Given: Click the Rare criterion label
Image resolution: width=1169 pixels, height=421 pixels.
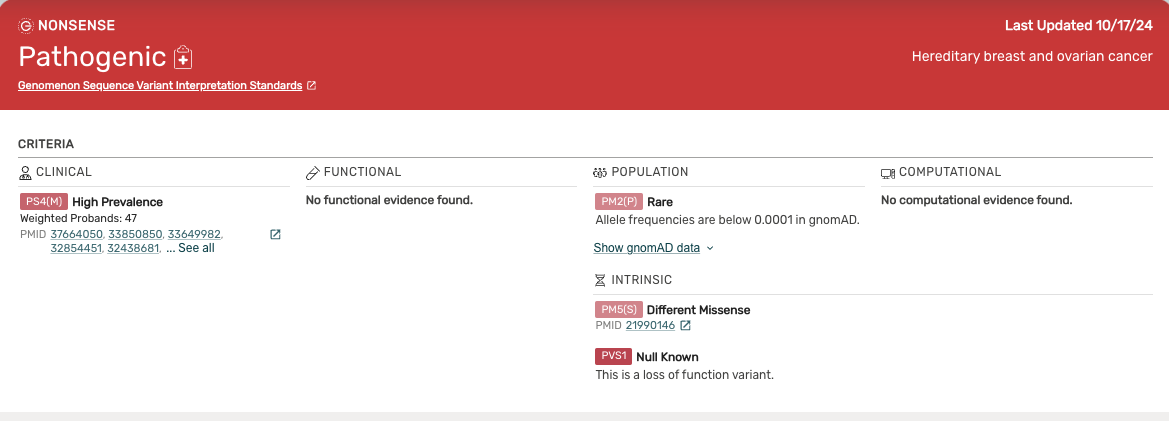Looking at the screenshot, I should pyautogui.click(x=660, y=202).
